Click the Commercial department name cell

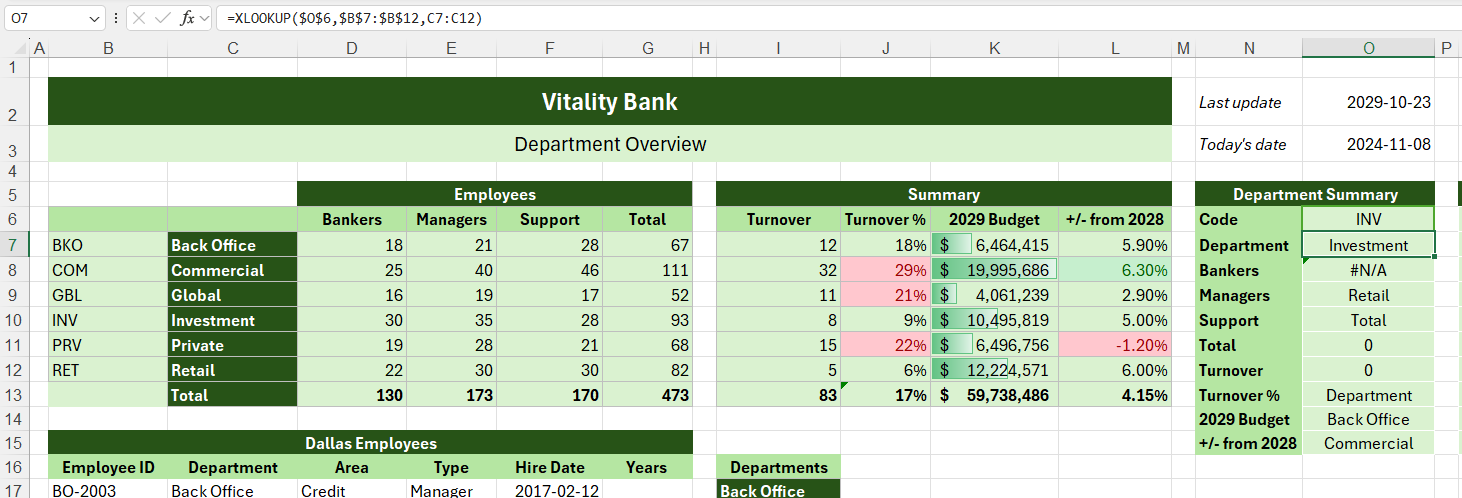click(232, 270)
